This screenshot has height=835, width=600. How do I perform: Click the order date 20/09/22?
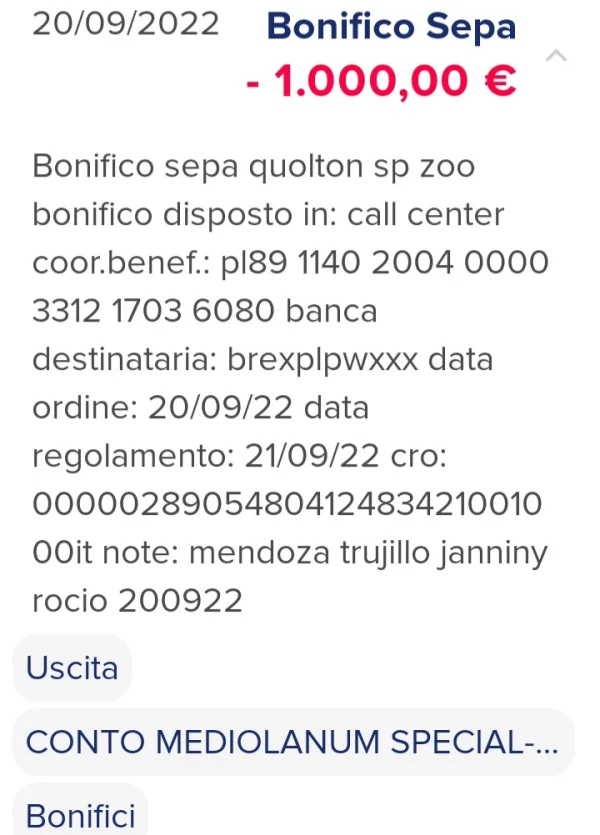coord(219,407)
